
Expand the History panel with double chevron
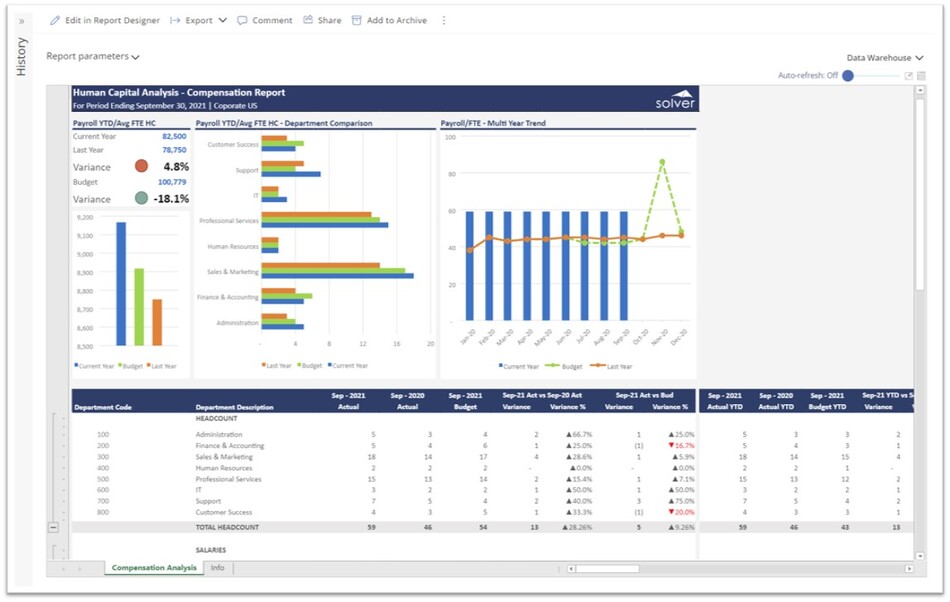click(x=22, y=20)
